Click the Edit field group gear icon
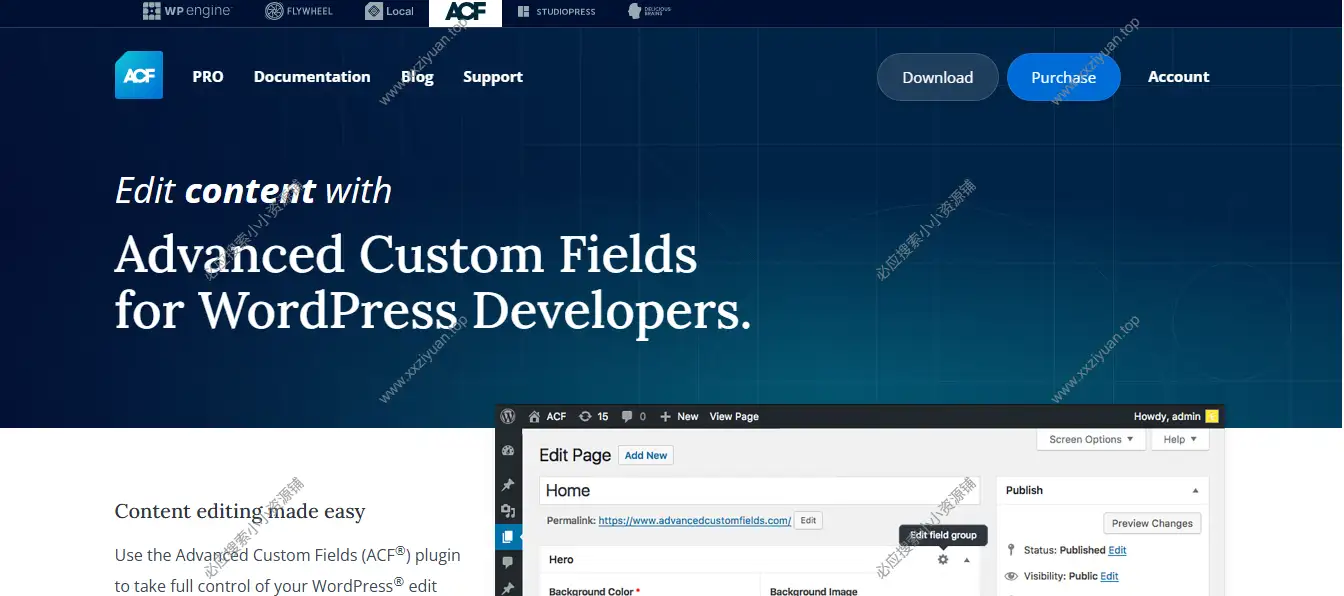The width and height of the screenshot is (1344, 596). point(942,560)
